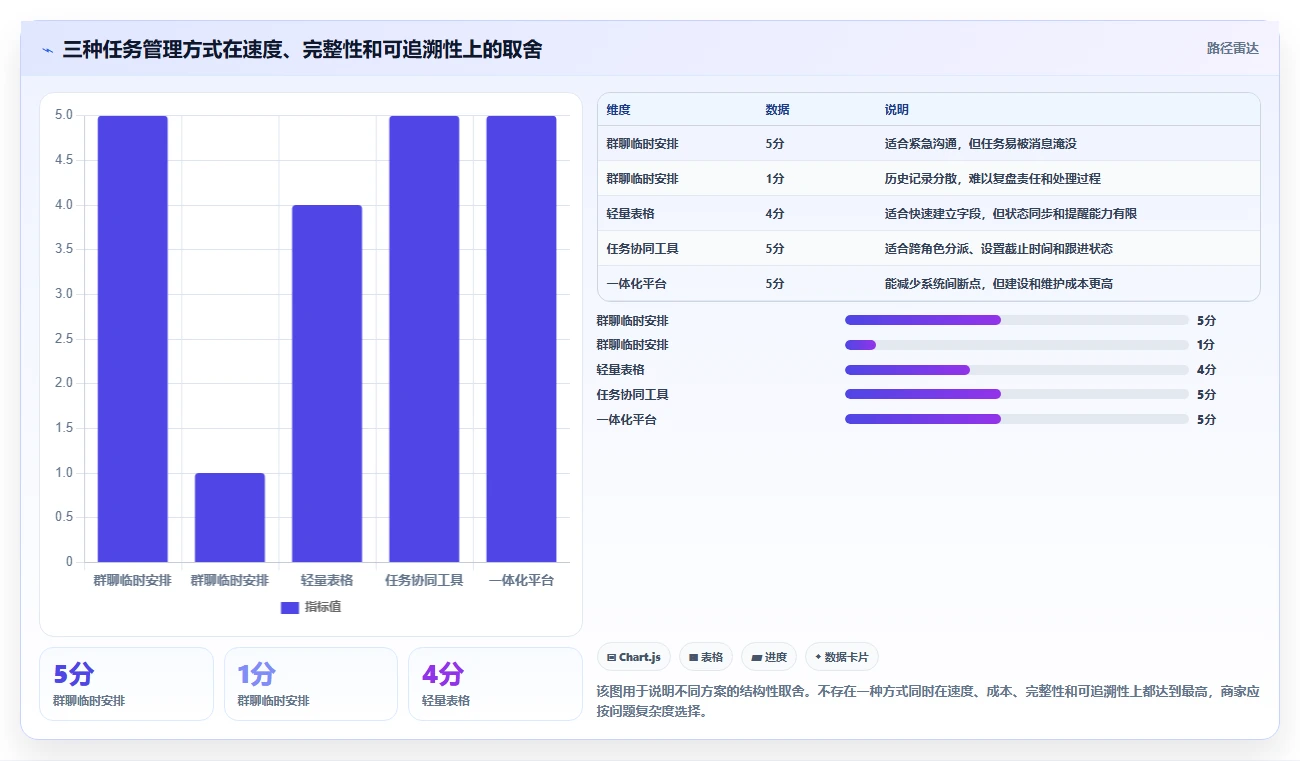Open the 1分 群聊临时安排 data card

(x=311, y=684)
